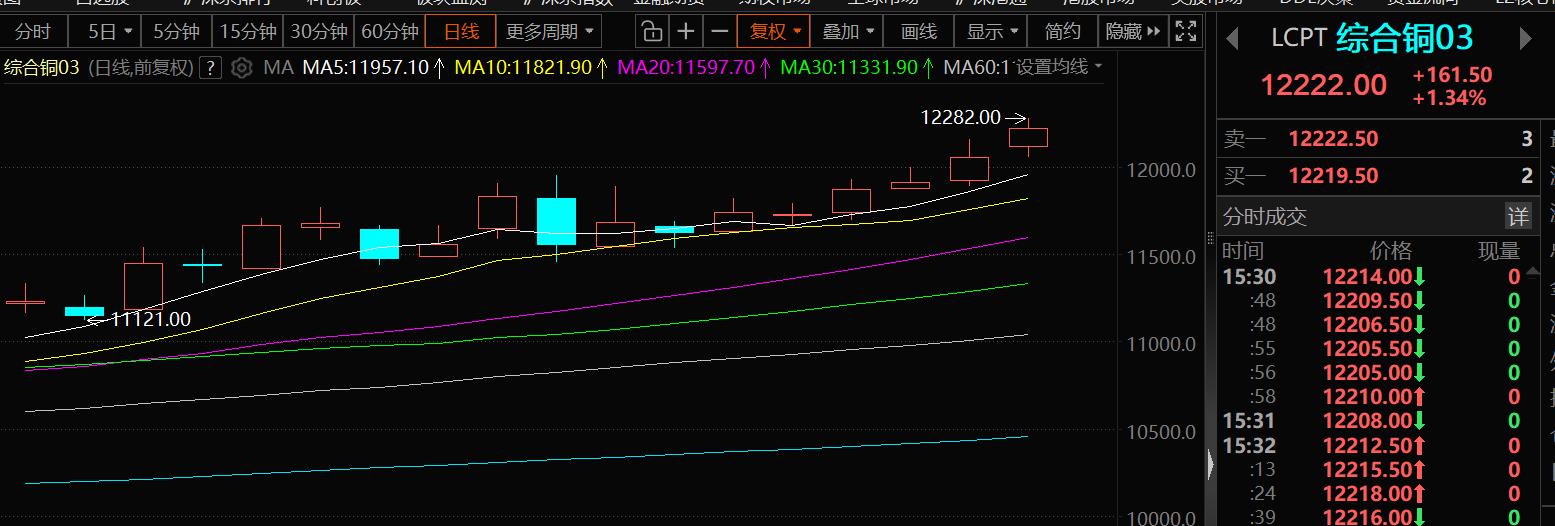Click the unlock padlock icon in toolbar
Screen dimensions: 1555x526
651,32
